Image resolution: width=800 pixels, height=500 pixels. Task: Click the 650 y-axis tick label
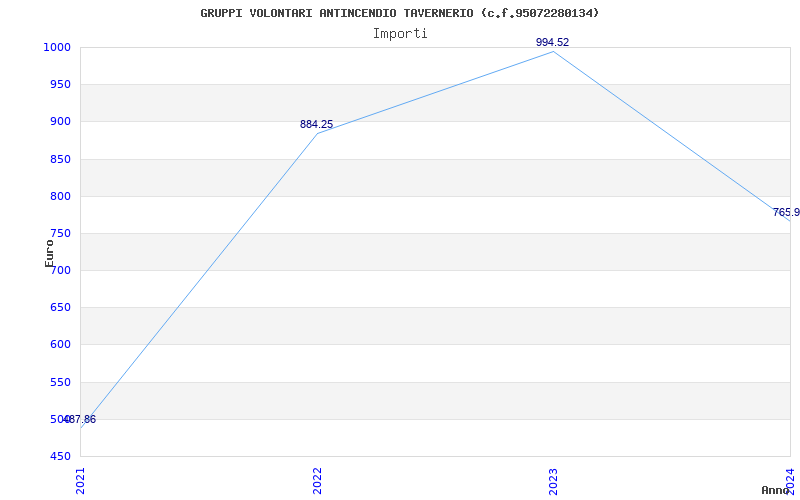[x=59, y=308]
